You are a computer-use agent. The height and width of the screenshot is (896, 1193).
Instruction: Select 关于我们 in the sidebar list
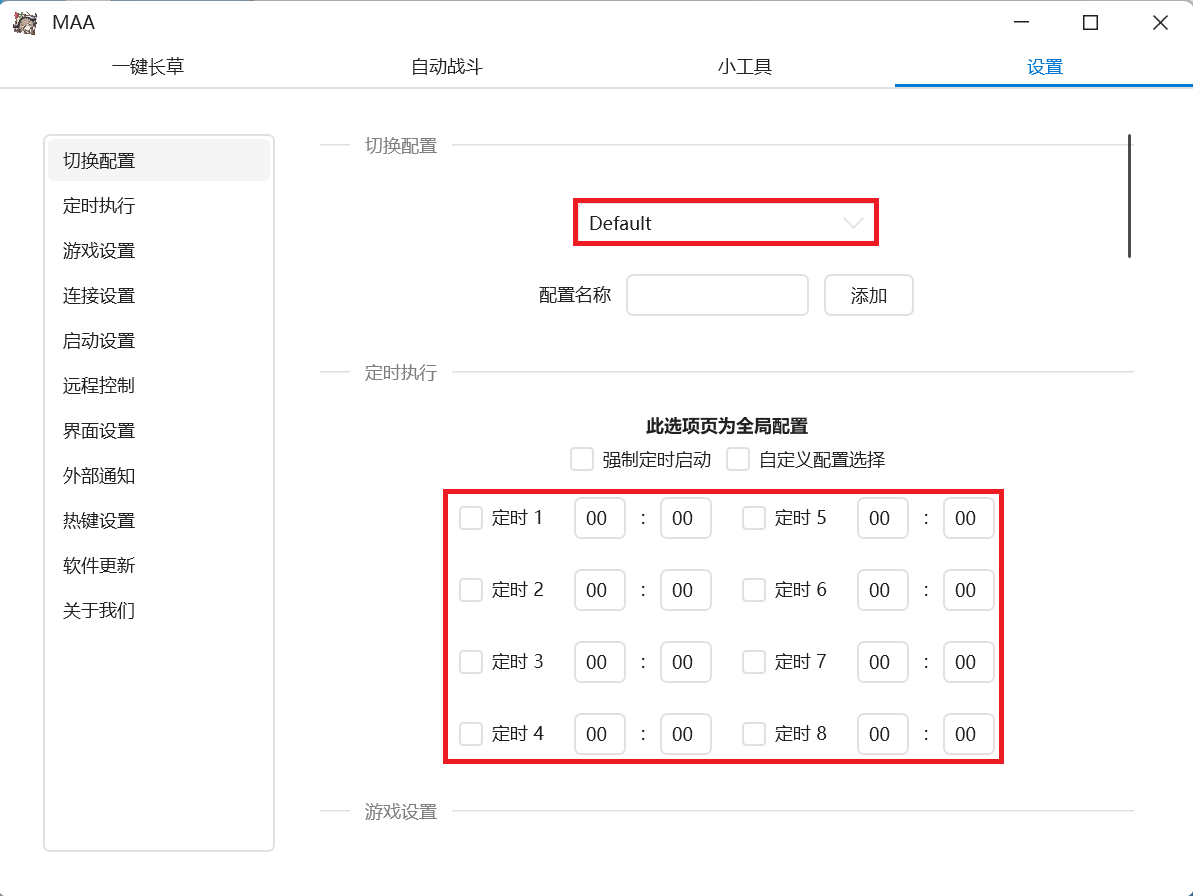[99, 611]
